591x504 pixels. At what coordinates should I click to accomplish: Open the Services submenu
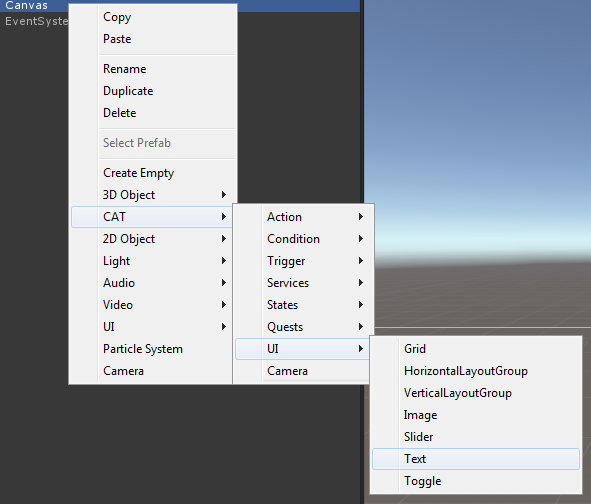(304, 283)
